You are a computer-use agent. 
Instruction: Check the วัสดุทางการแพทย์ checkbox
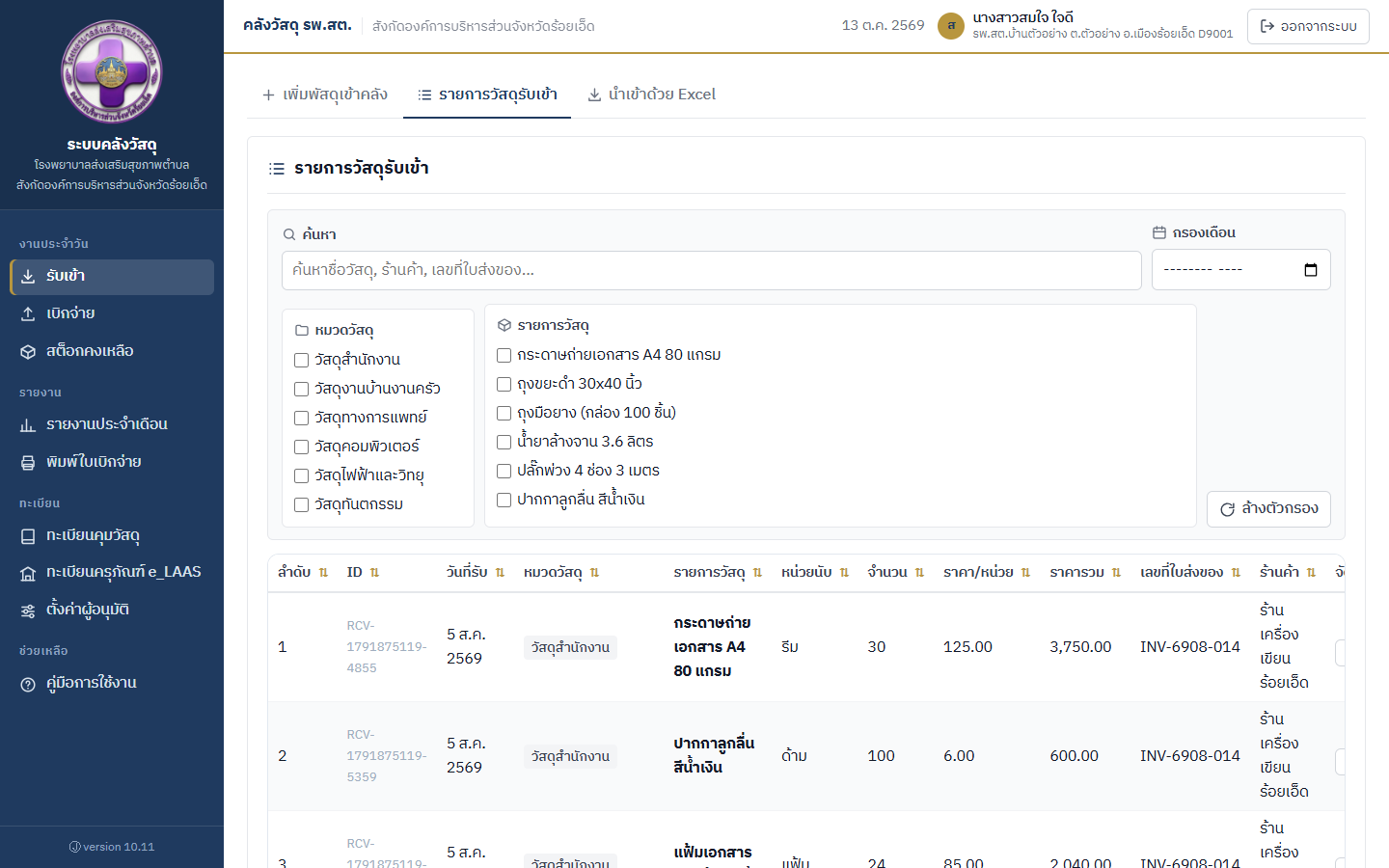click(302, 419)
